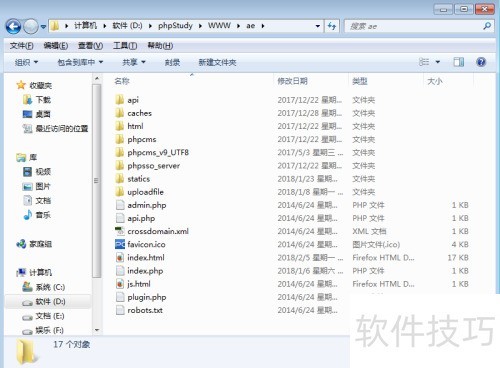Image resolution: width=500 pixels, height=368 pixels.
Task: Click the 刻录 button
Action: point(172,62)
